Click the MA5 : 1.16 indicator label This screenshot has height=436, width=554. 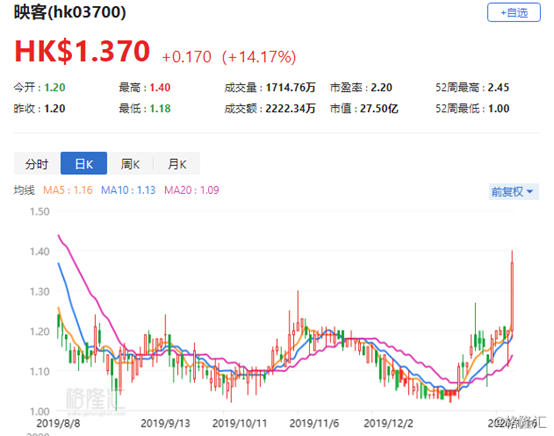pos(67,190)
